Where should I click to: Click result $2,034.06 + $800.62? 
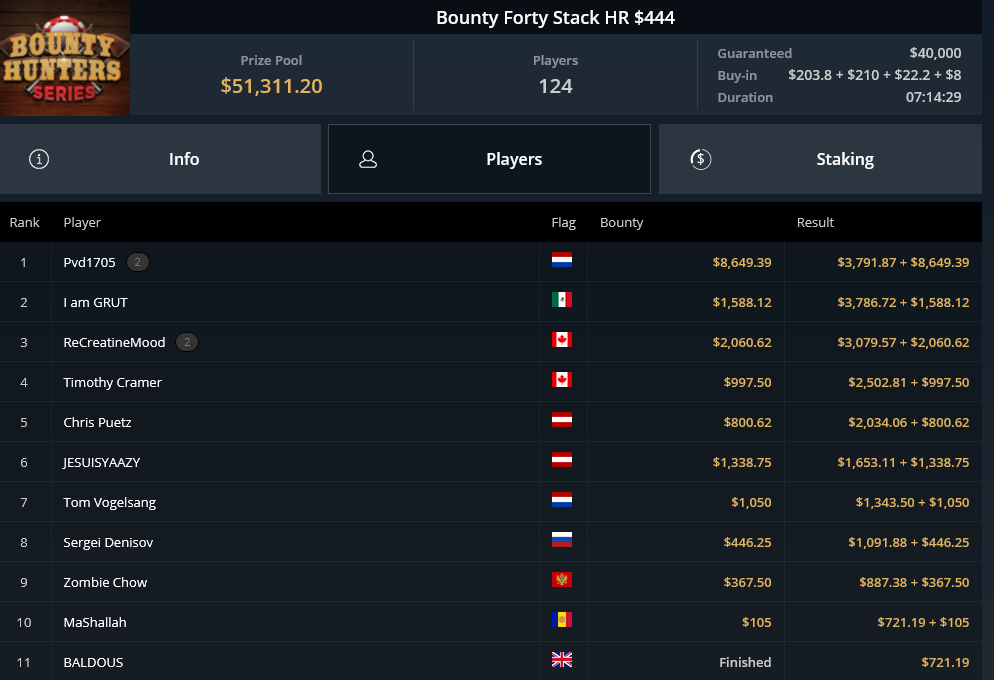[908, 422]
